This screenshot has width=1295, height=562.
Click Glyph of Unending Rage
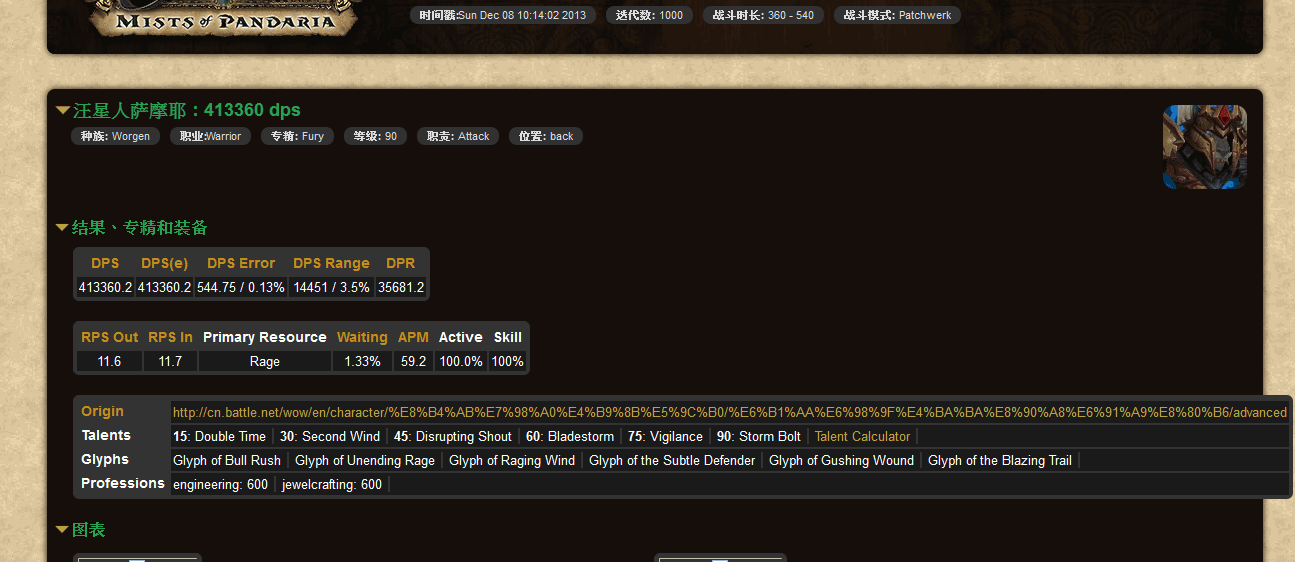tap(365, 460)
